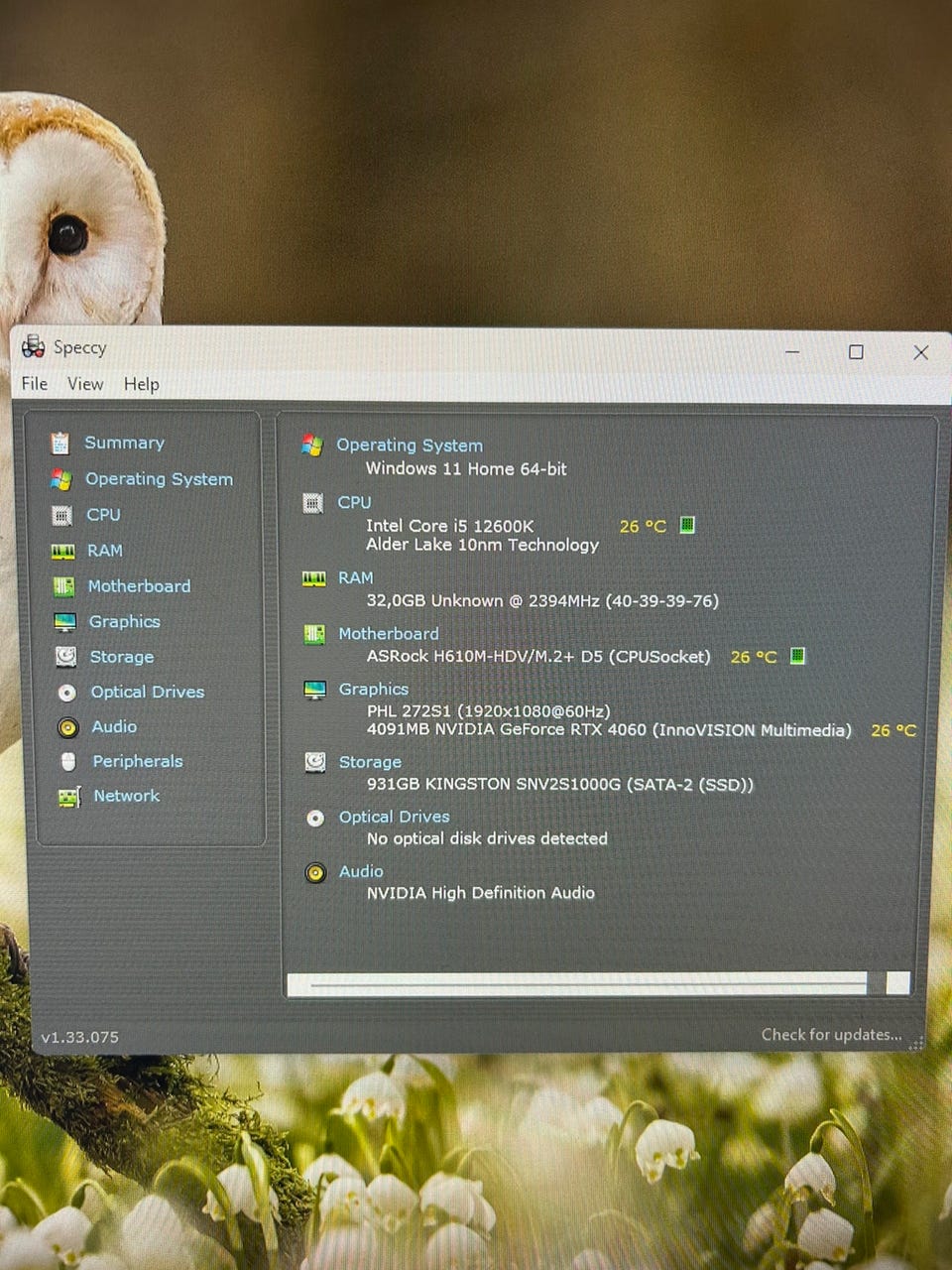Click the Graphics monitor icon in sidebar

64,622
